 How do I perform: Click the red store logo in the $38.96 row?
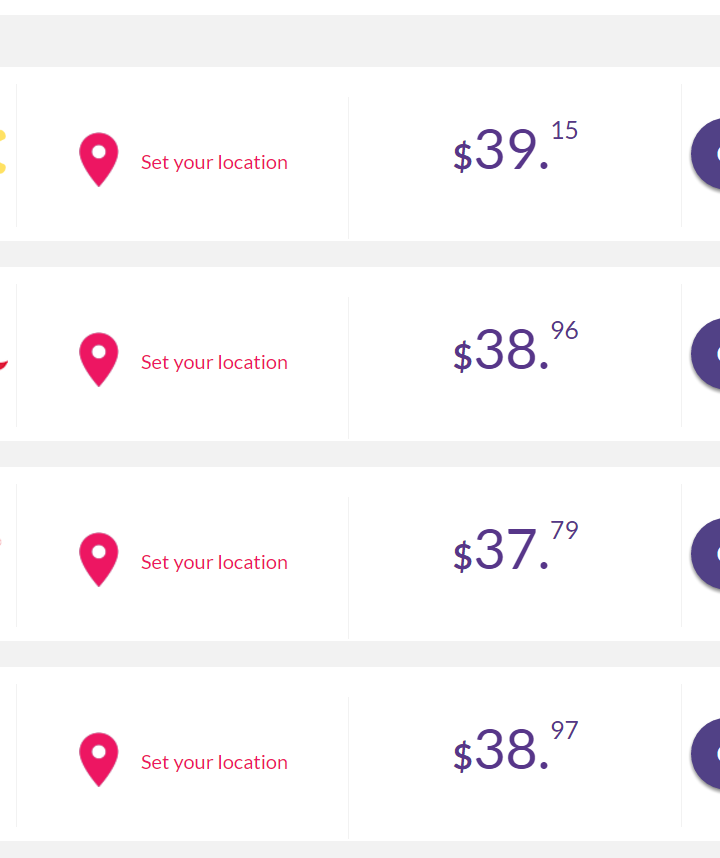3,364
